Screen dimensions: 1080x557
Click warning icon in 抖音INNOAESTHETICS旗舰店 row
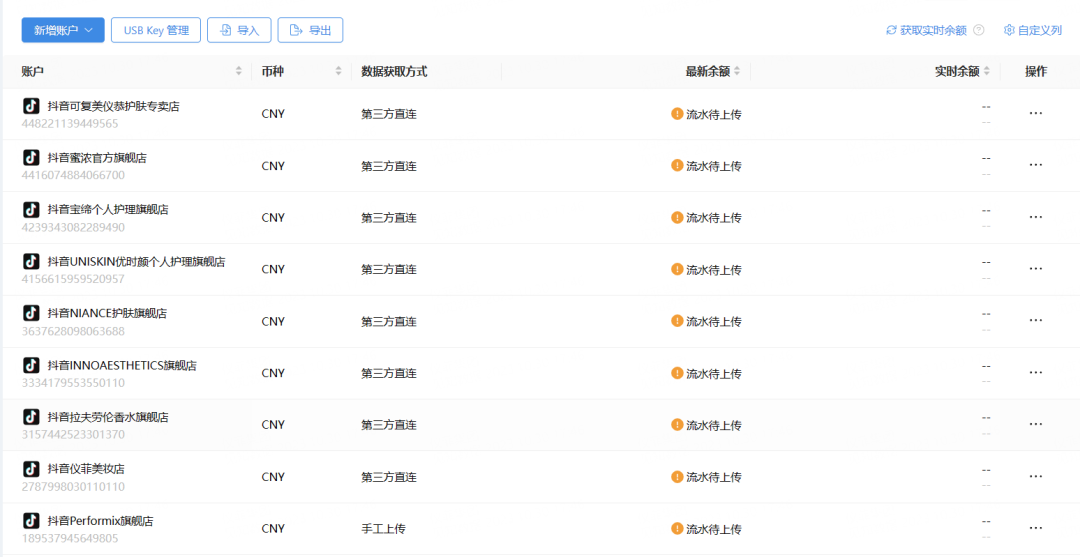coord(677,373)
